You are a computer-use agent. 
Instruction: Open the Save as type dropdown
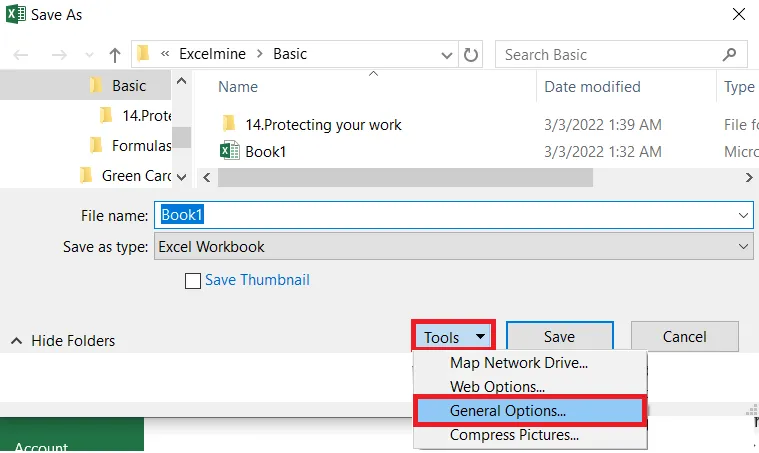point(454,246)
